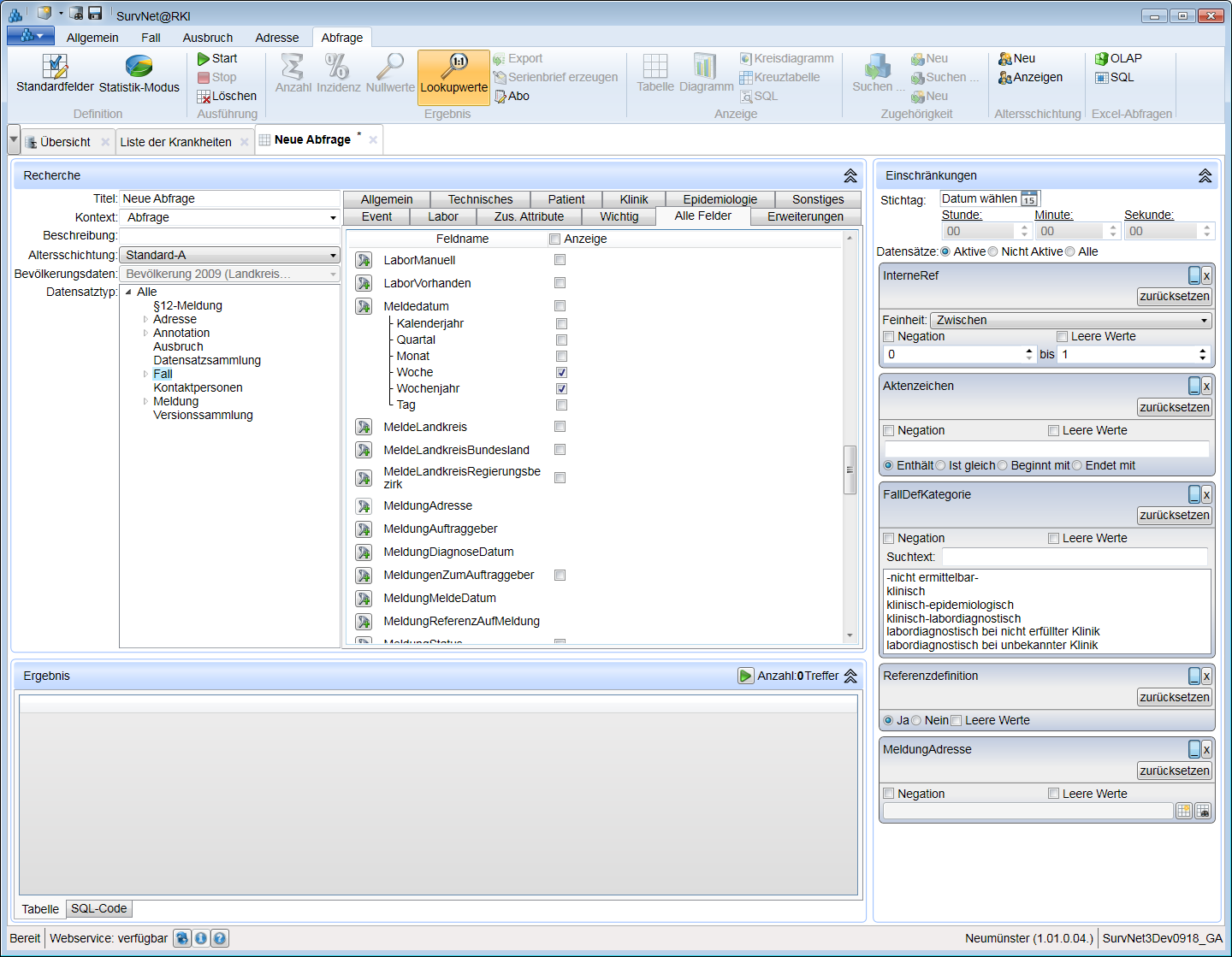Open the Stichtag calendar date picker icon
Image resolution: width=1232 pixels, height=957 pixels.
(x=1029, y=199)
